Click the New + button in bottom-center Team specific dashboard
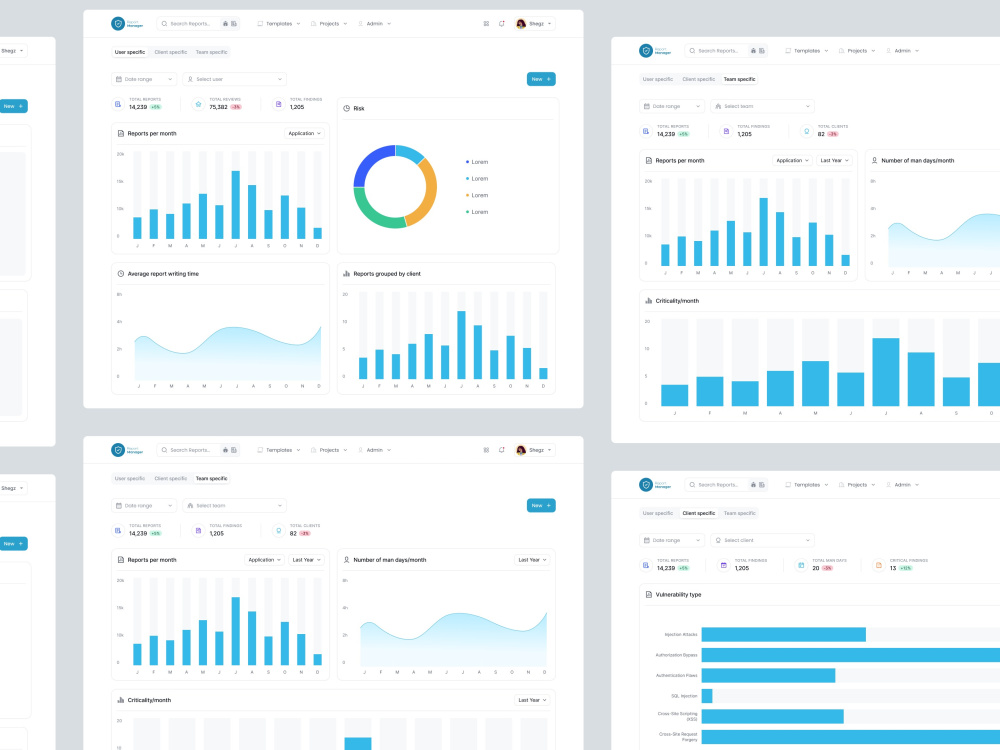Screen dimensions: 1000x750 (541, 505)
